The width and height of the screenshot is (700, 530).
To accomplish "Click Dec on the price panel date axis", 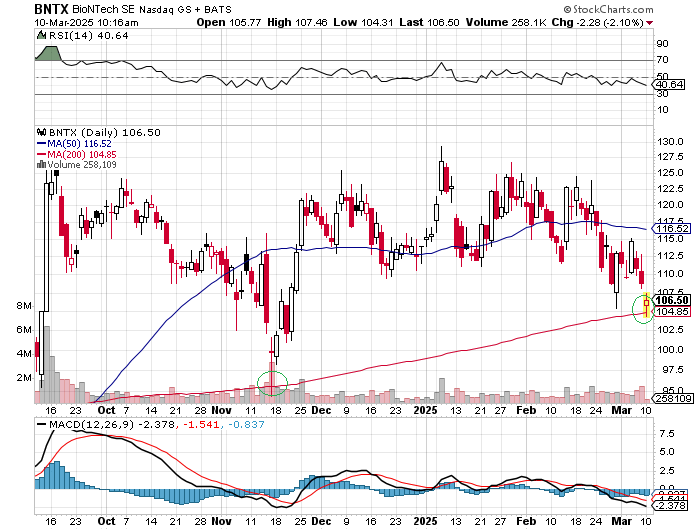I will click(321, 410).
